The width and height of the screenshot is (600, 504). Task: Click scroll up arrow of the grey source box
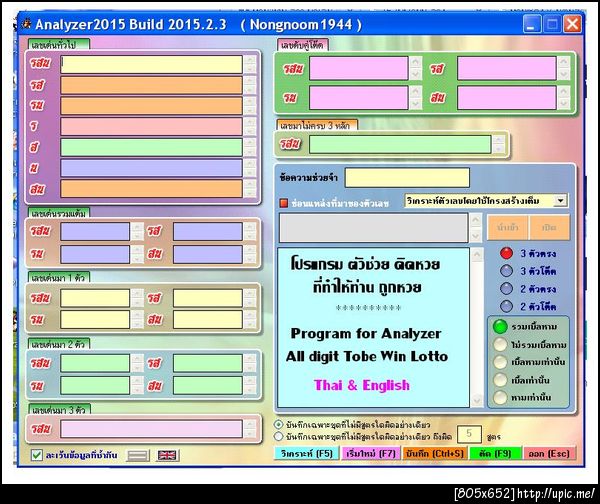pyautogui.click(x=475, y=220)
